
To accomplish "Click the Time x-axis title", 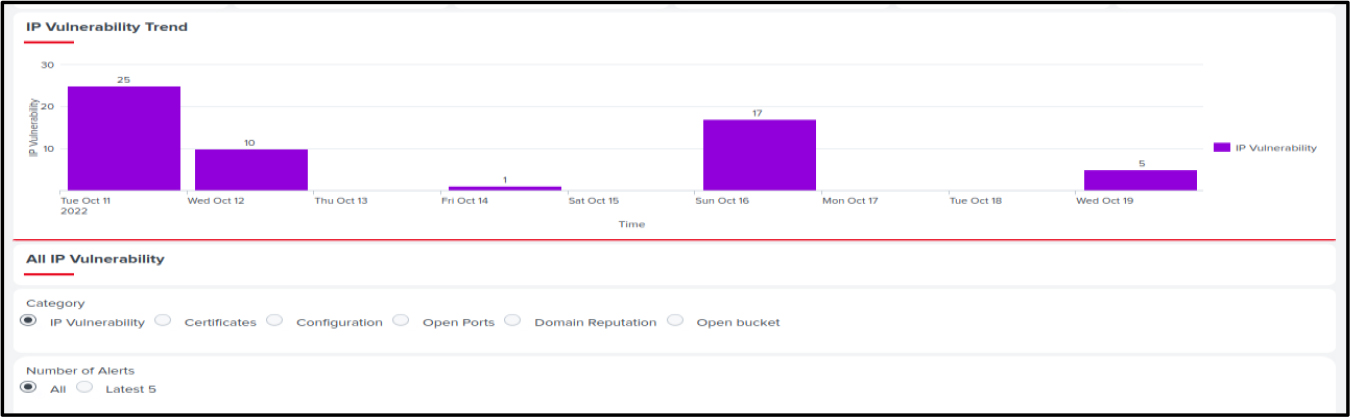I will click(632, 225).
